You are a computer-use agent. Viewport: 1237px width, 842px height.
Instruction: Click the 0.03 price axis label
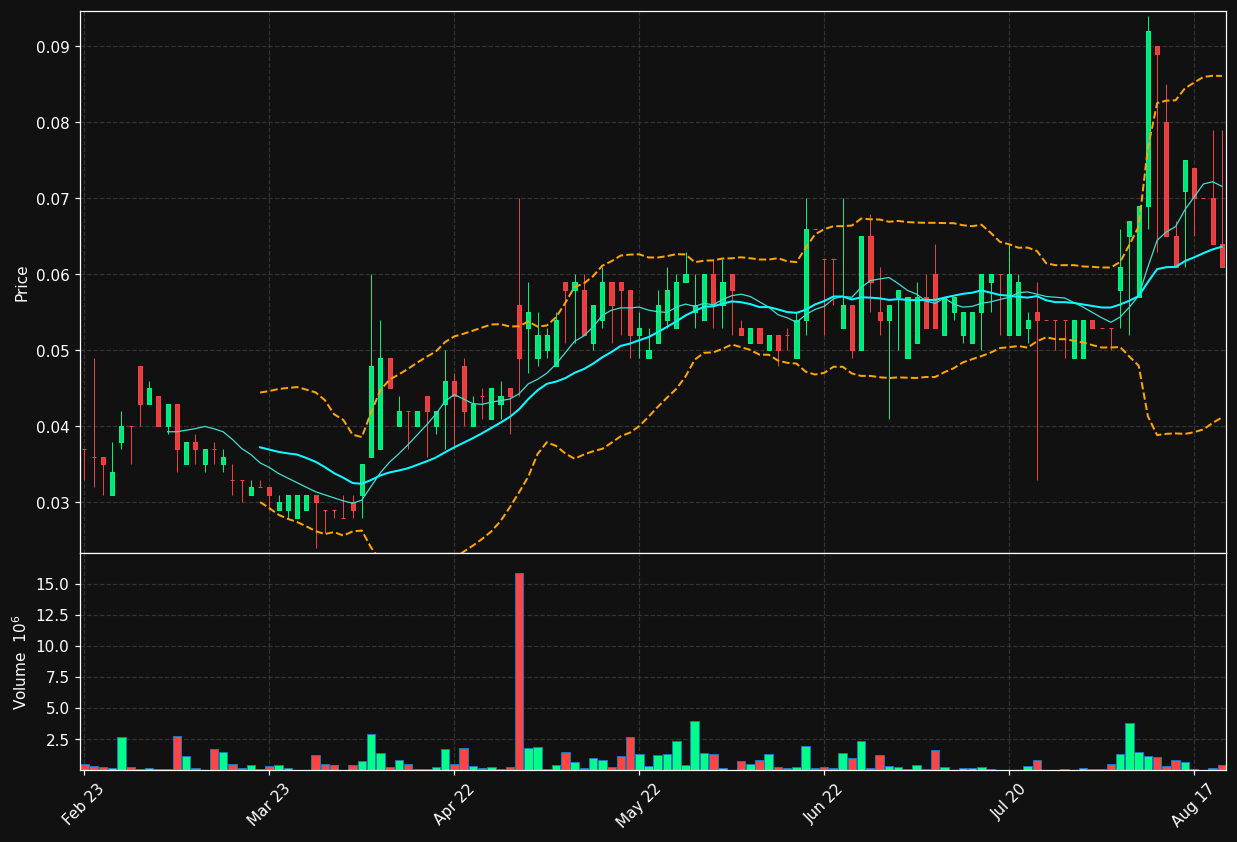tap(54, 503)
